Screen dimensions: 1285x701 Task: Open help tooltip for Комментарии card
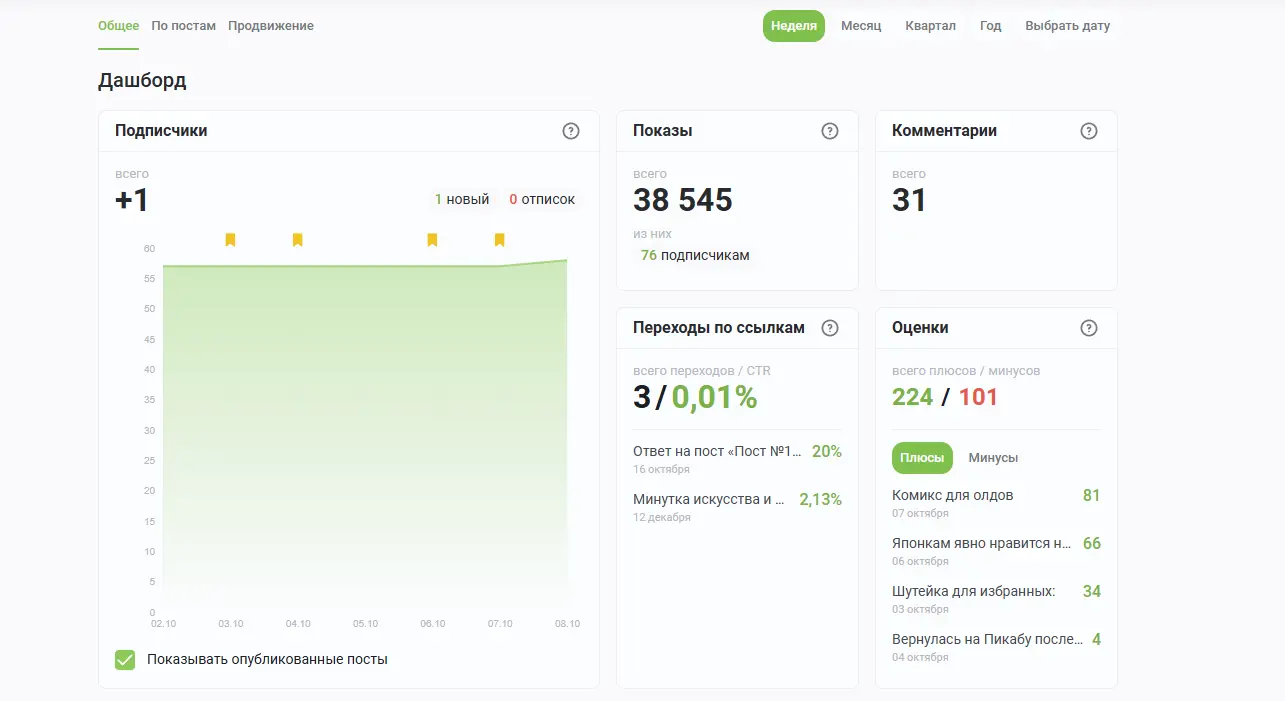pos(1089,131)
